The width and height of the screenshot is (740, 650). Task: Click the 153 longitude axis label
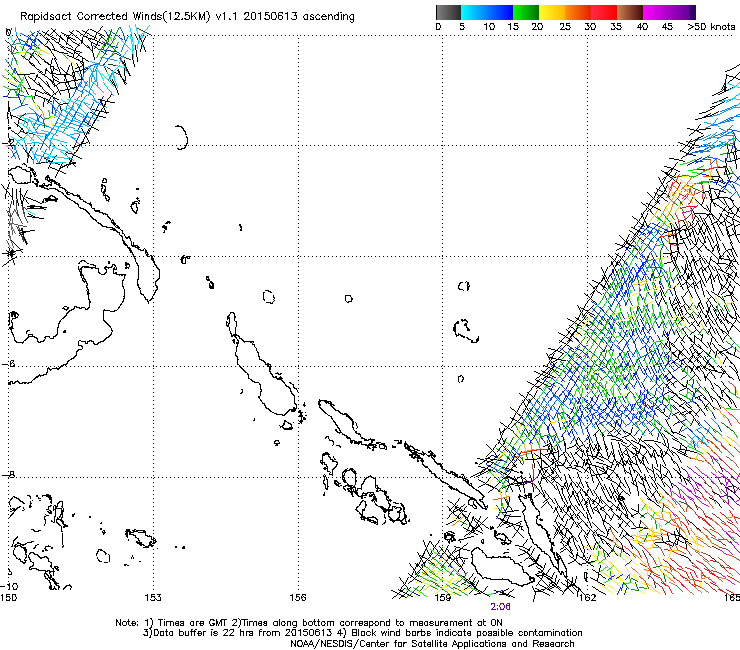tap(153, 598)
